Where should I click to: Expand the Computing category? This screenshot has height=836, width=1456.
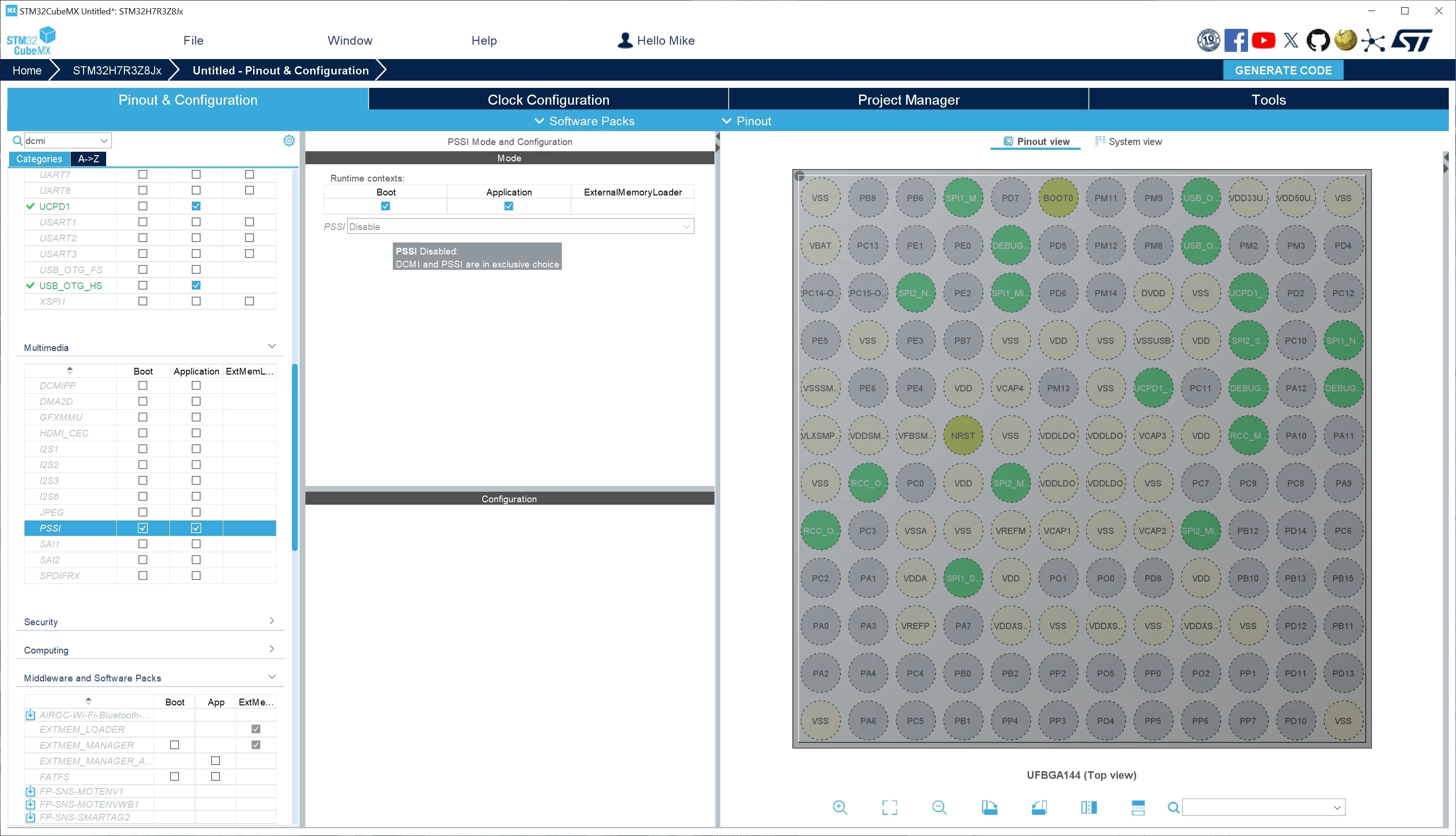[272, 649]
